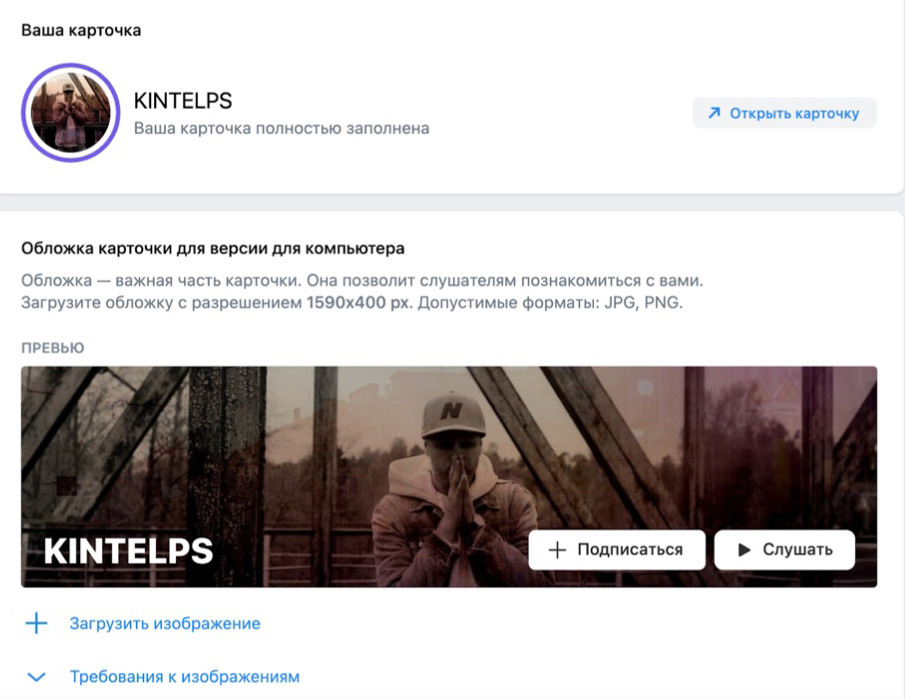Click the KINTELPS name next to avatar
The height and width of the screenshot is (699, 905).
click(182, 101)
